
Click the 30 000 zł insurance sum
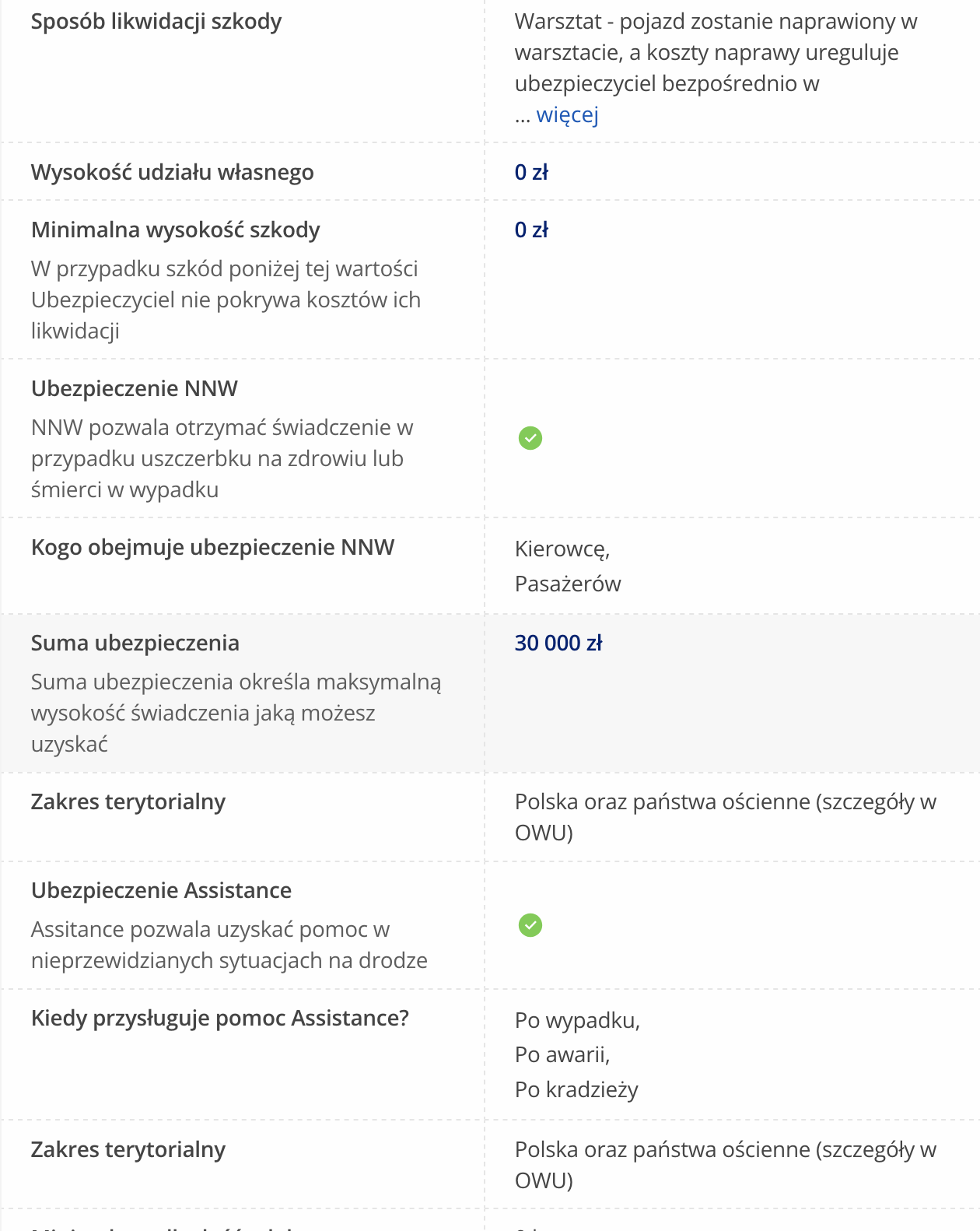(558, 643)
